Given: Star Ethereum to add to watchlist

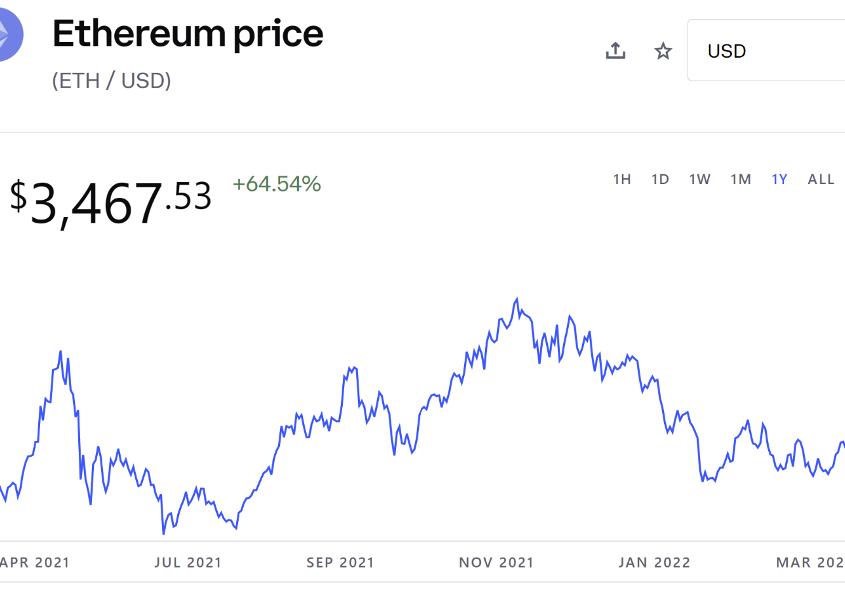Looking at the screenshot, I should pos(663,51).
